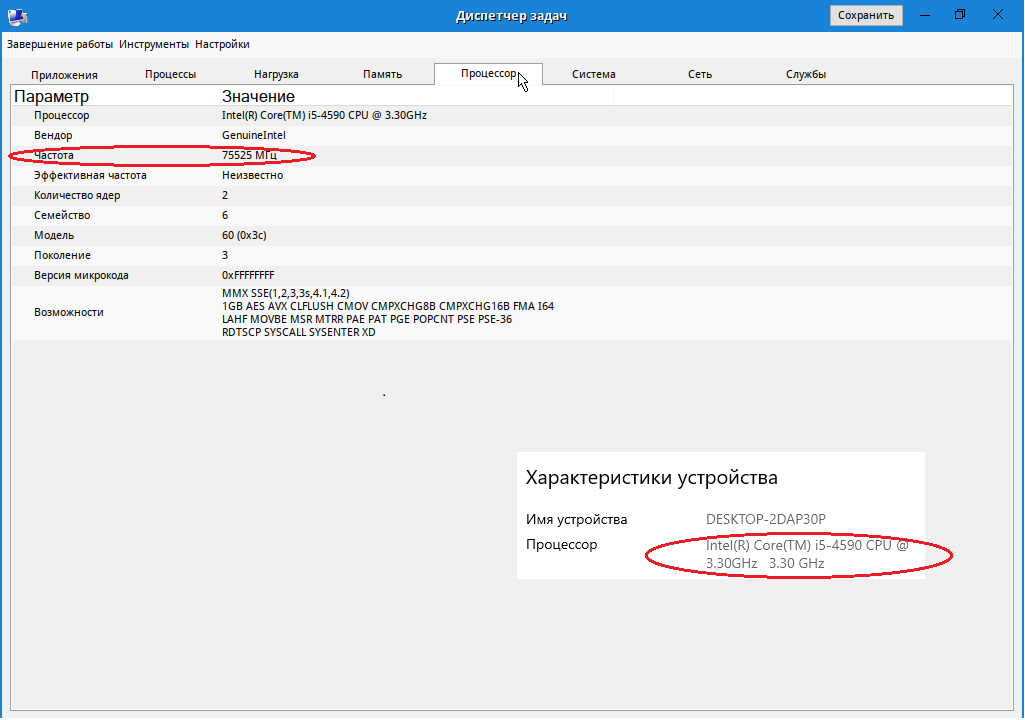Viewport: 1025px width, 720px height.
Task: Select the Количество ядер row
Action: [x=512, y=196]
